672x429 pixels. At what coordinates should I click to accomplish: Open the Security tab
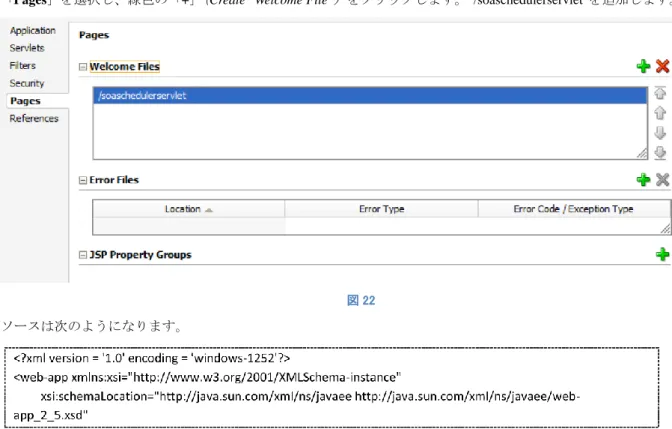pos(27,83)
